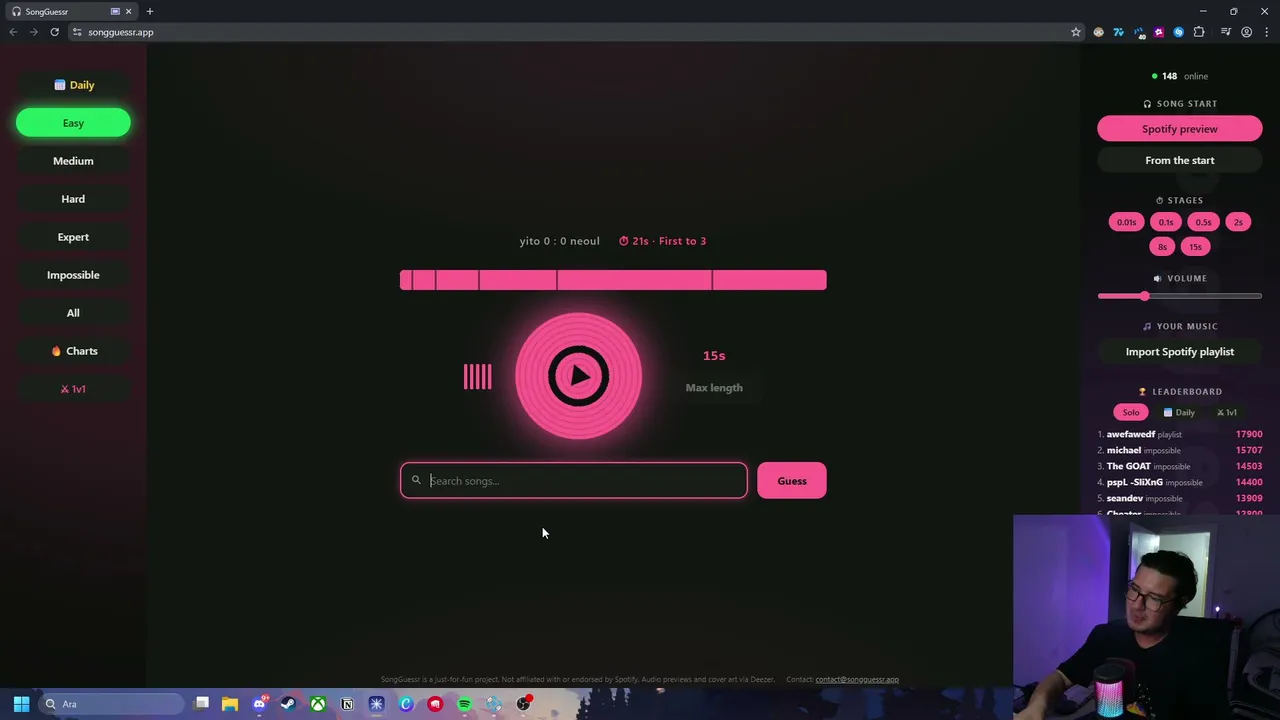Toggle the 0.01s stage

(x=1127, y=222)
